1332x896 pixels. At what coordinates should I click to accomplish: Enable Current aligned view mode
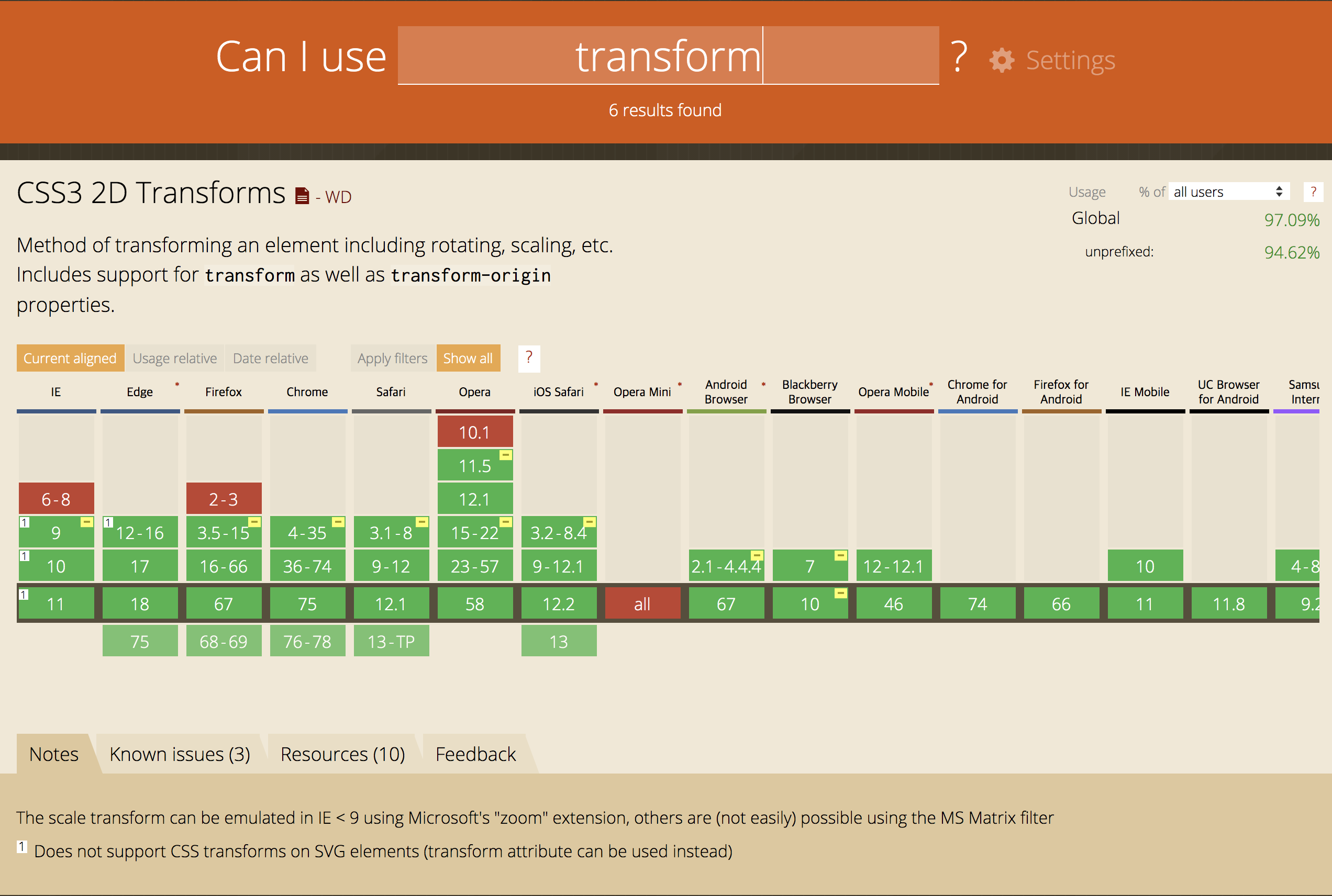click(x=70, y=359)
